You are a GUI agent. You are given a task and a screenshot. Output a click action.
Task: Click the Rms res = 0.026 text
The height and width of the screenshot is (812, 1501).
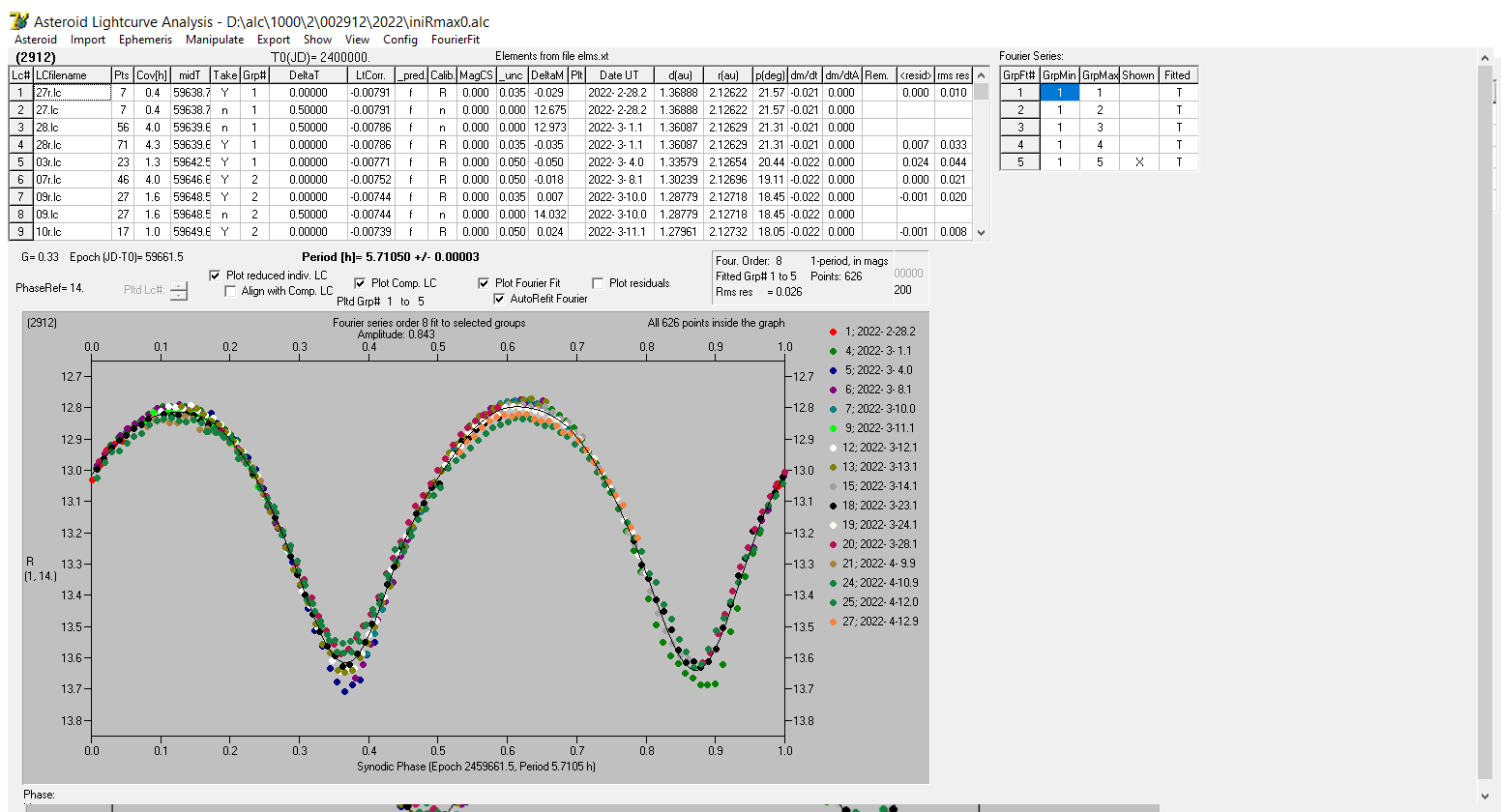759,292
